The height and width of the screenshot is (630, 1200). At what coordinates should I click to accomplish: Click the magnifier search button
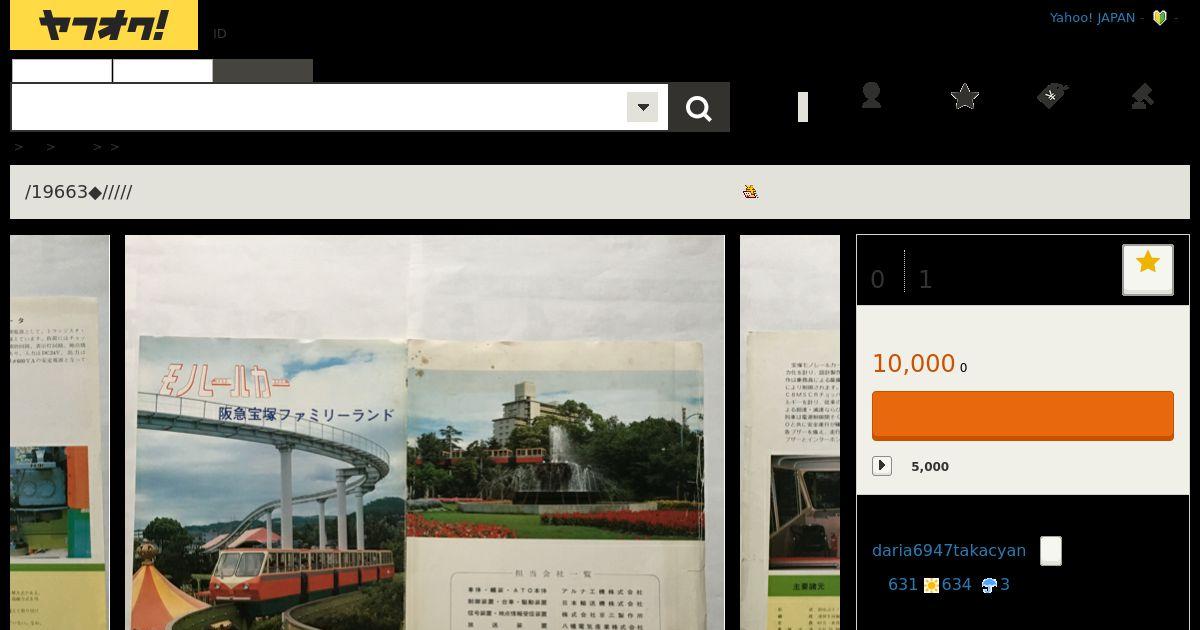699,108
